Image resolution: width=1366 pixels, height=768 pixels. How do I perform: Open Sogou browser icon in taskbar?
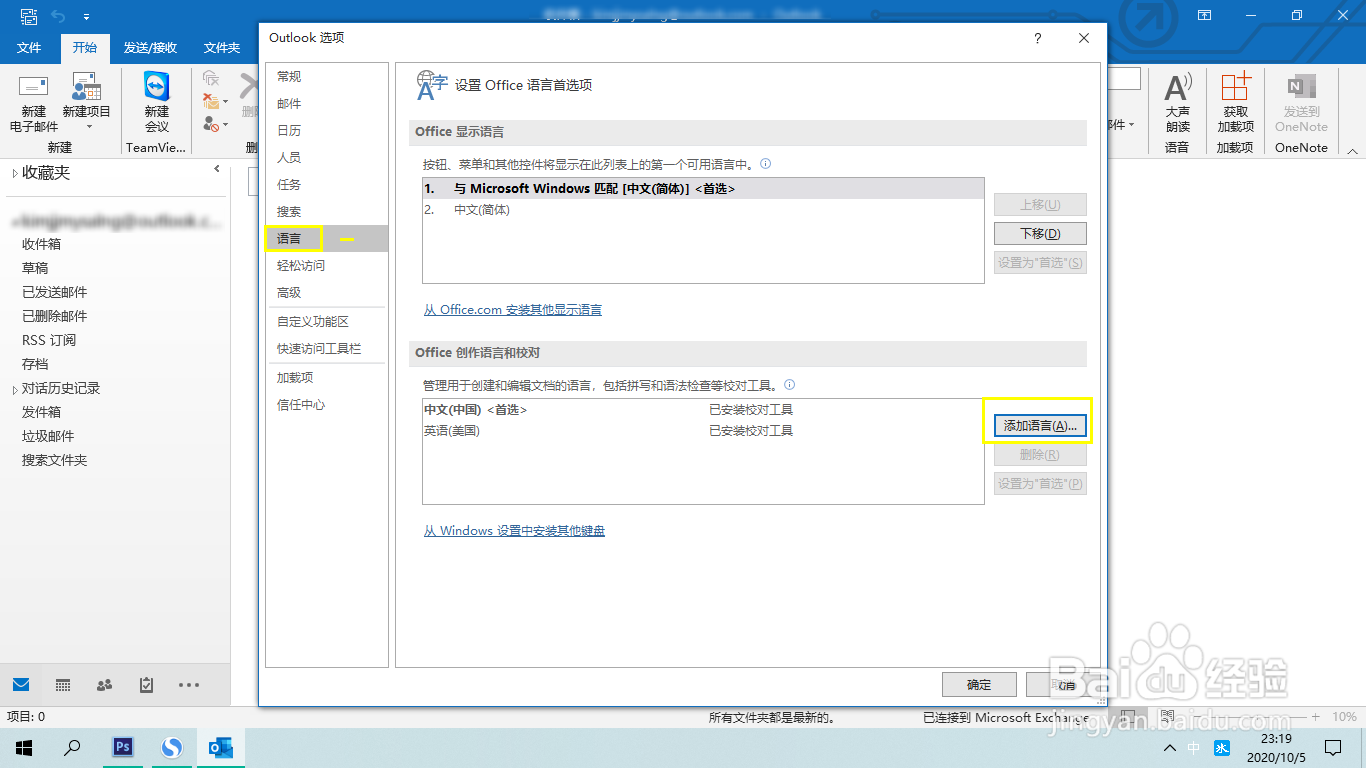point(172,747)
